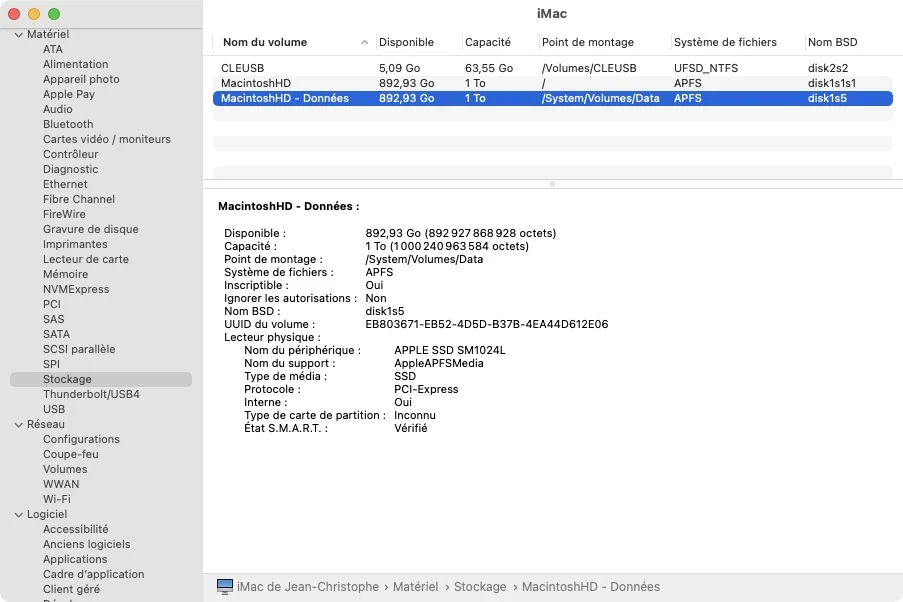Image resolution: width=903 pixels, height=602 pixels.
Task: Click Stockage in the path bar
Action: pos(480,586)
